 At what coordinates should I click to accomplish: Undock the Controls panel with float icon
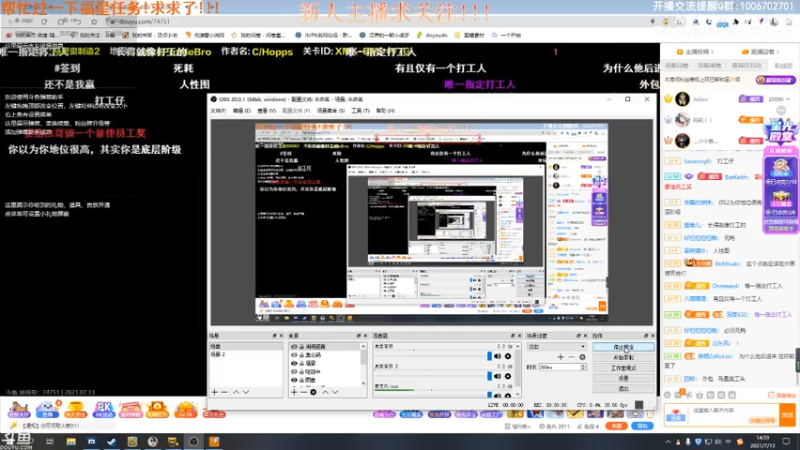[x=646, y=336]
